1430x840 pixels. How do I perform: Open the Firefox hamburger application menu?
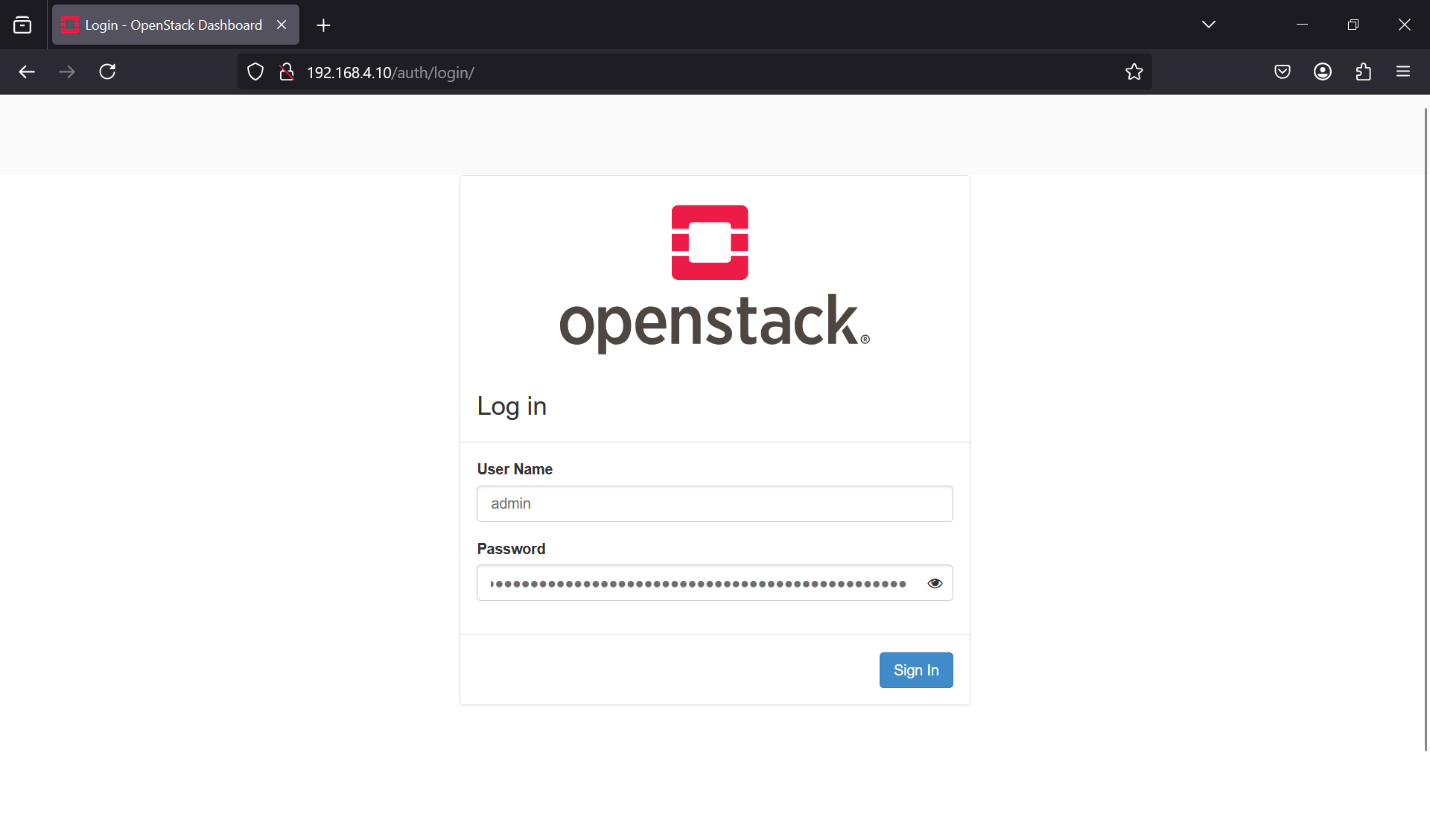[1403, 71]
